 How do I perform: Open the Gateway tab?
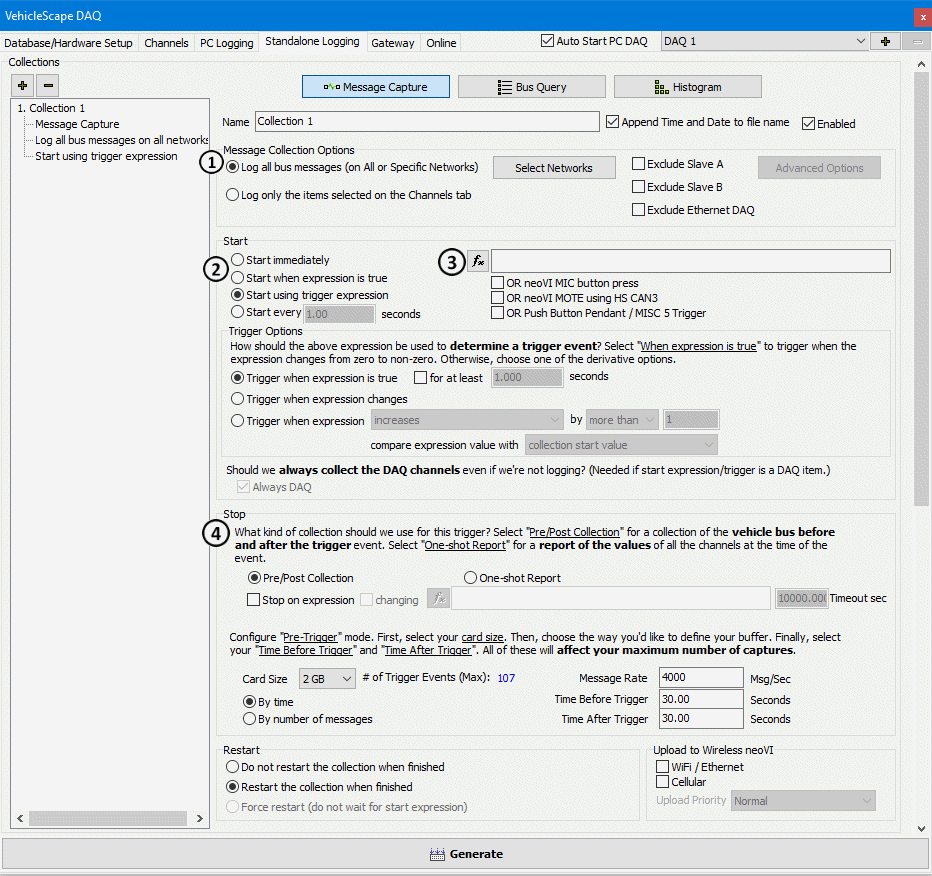tap(392, 43)
